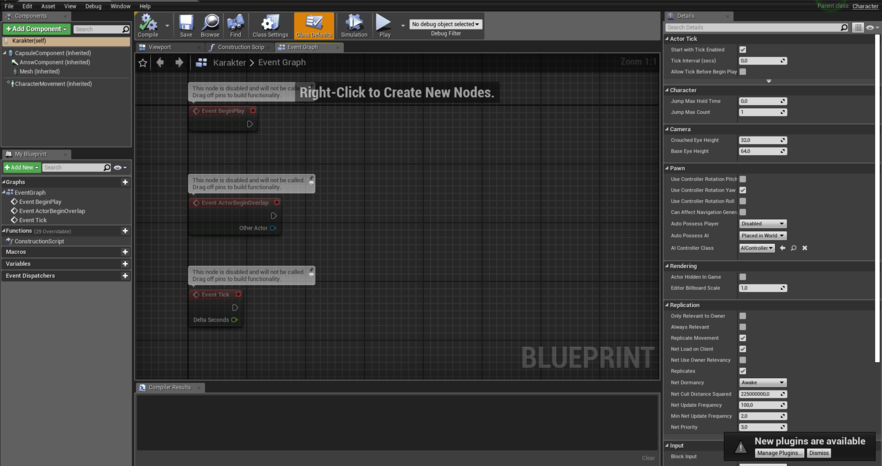Select ArrowComponent (Inherited)
The image size is (882, 466).
(x=55, y=62)
